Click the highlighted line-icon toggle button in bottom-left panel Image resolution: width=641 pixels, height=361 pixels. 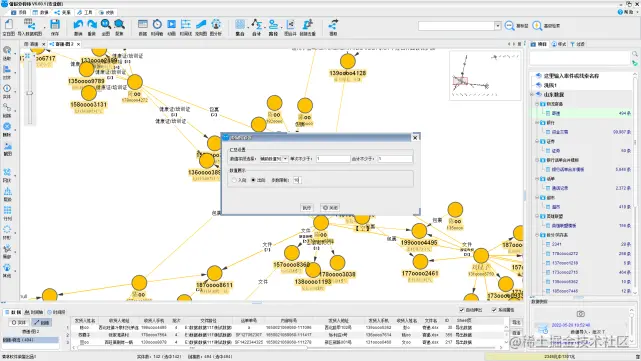(x=42, y=323)
